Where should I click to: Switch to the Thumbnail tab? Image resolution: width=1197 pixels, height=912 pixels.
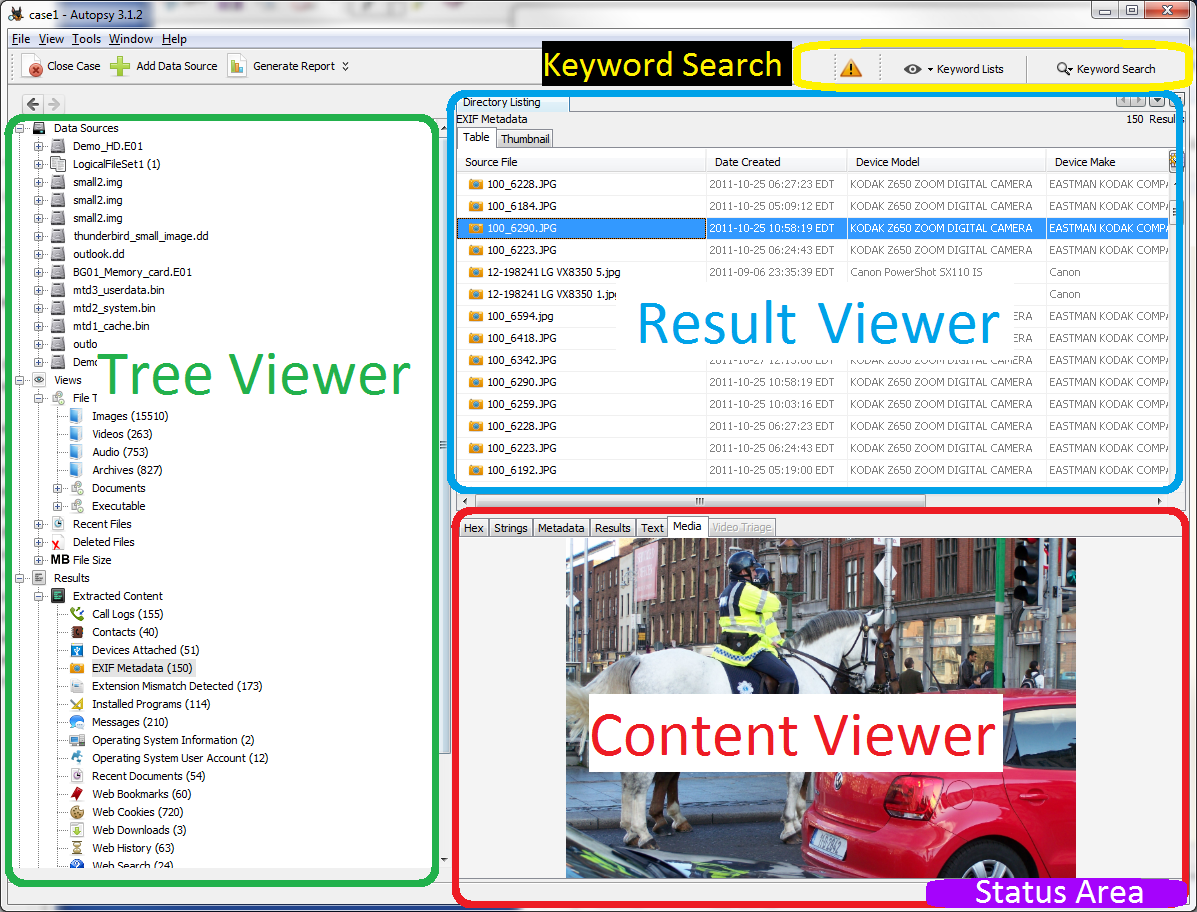[x=525, y=139]
